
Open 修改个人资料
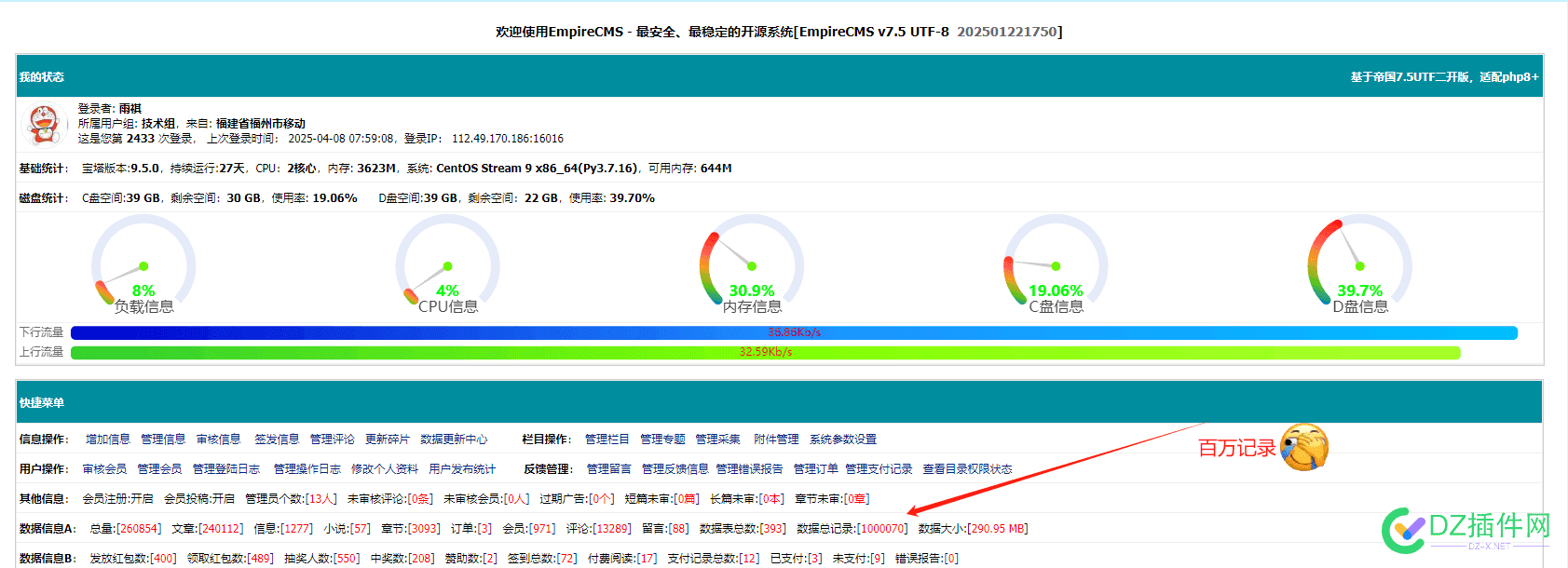385,469
